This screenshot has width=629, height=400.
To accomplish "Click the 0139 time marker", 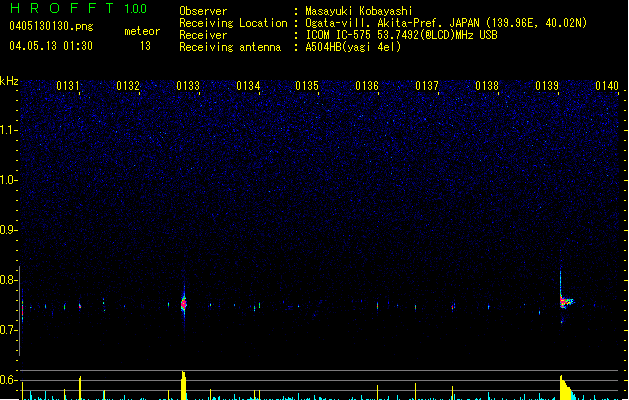I will (547, 86).
